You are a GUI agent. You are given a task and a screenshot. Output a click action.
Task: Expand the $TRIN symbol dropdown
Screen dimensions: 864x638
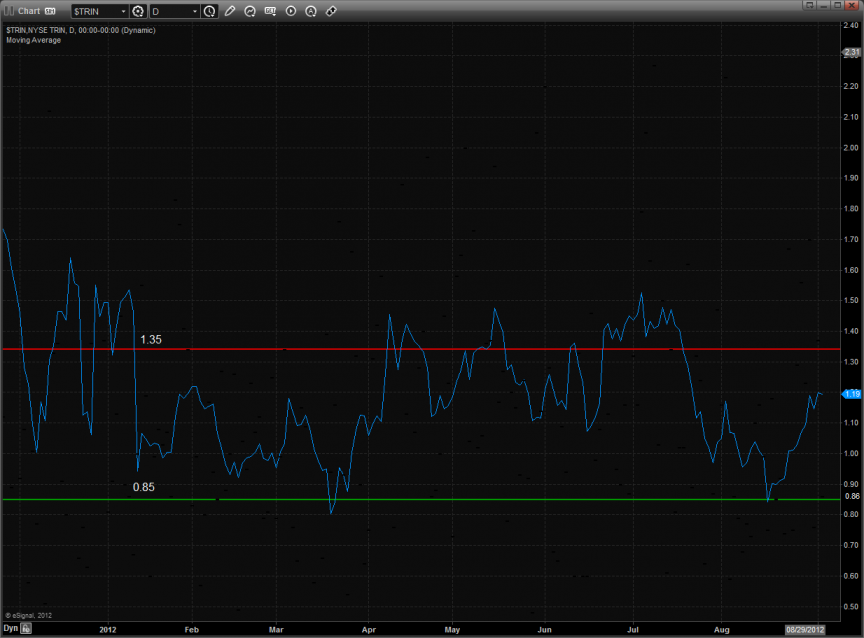[x=123, y=11]
